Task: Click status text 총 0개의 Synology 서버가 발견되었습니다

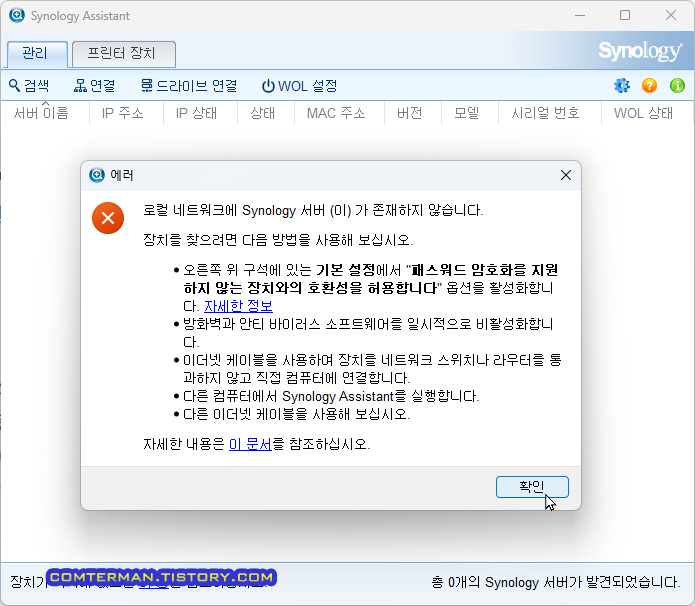Action: tap(556, 582)
